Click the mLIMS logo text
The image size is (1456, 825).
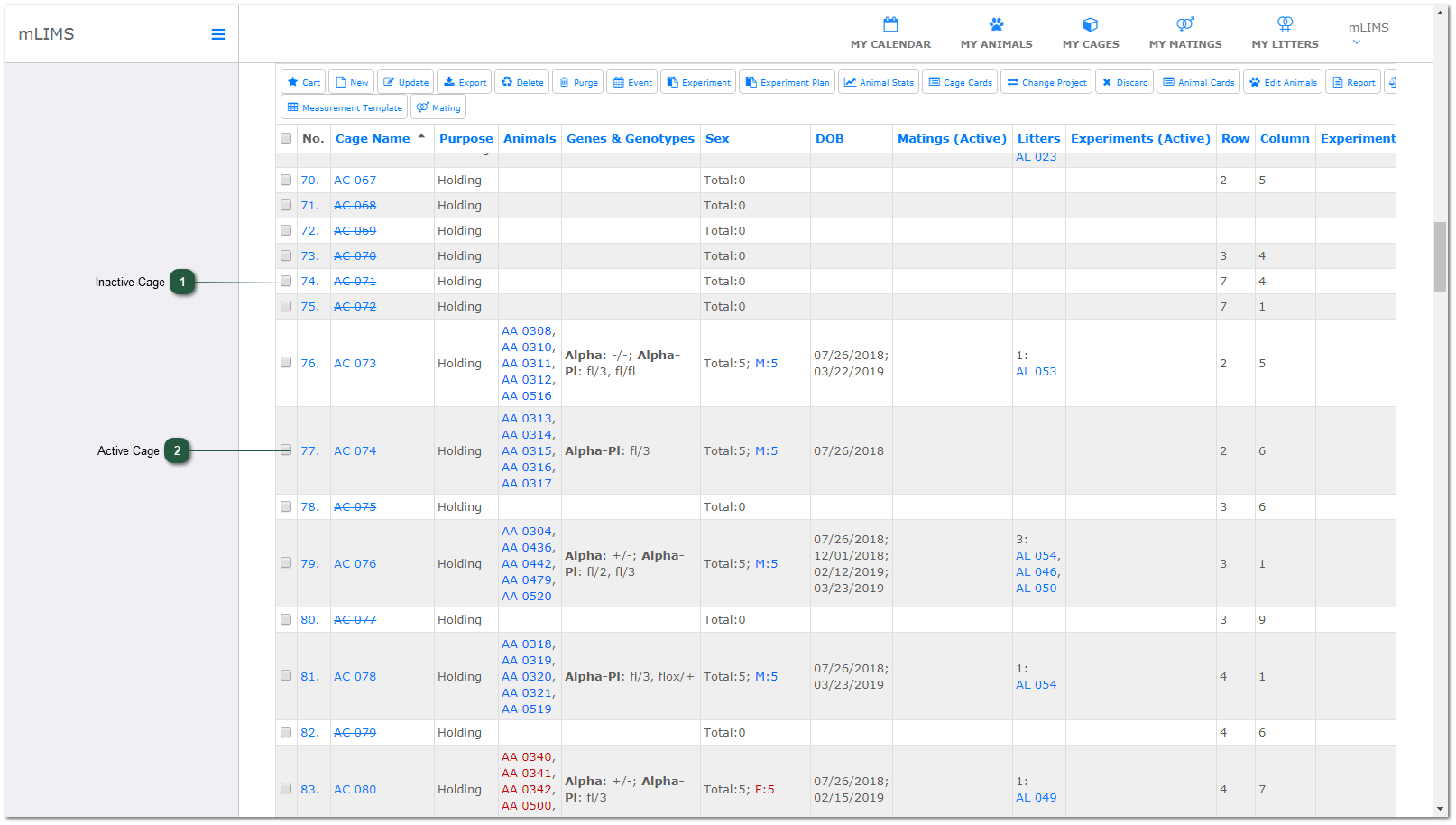tap(46, 34)
